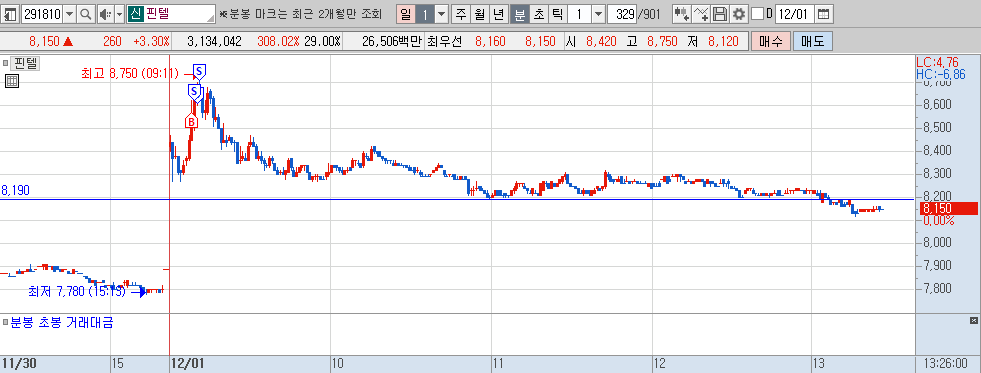Click the panel toggle icon before stock code
This screenshot has width=981, height=373.
(11, 13)
